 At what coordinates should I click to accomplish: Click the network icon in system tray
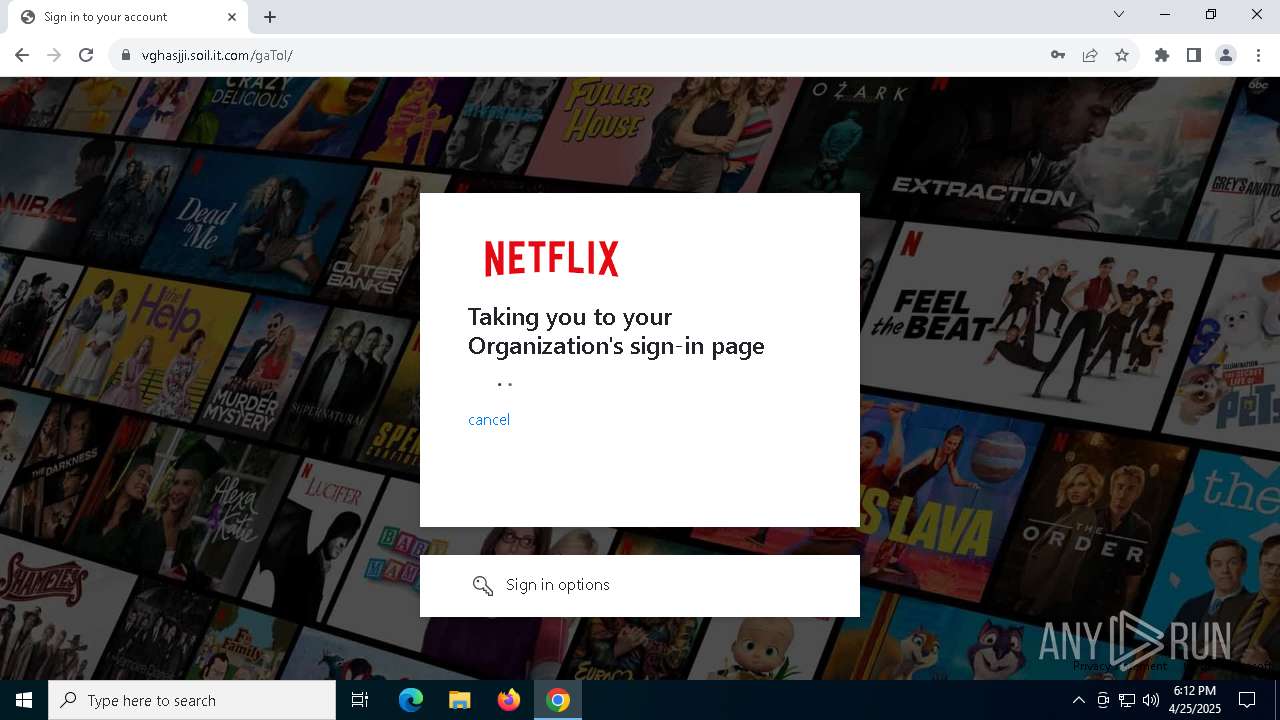click(1127, 700)
